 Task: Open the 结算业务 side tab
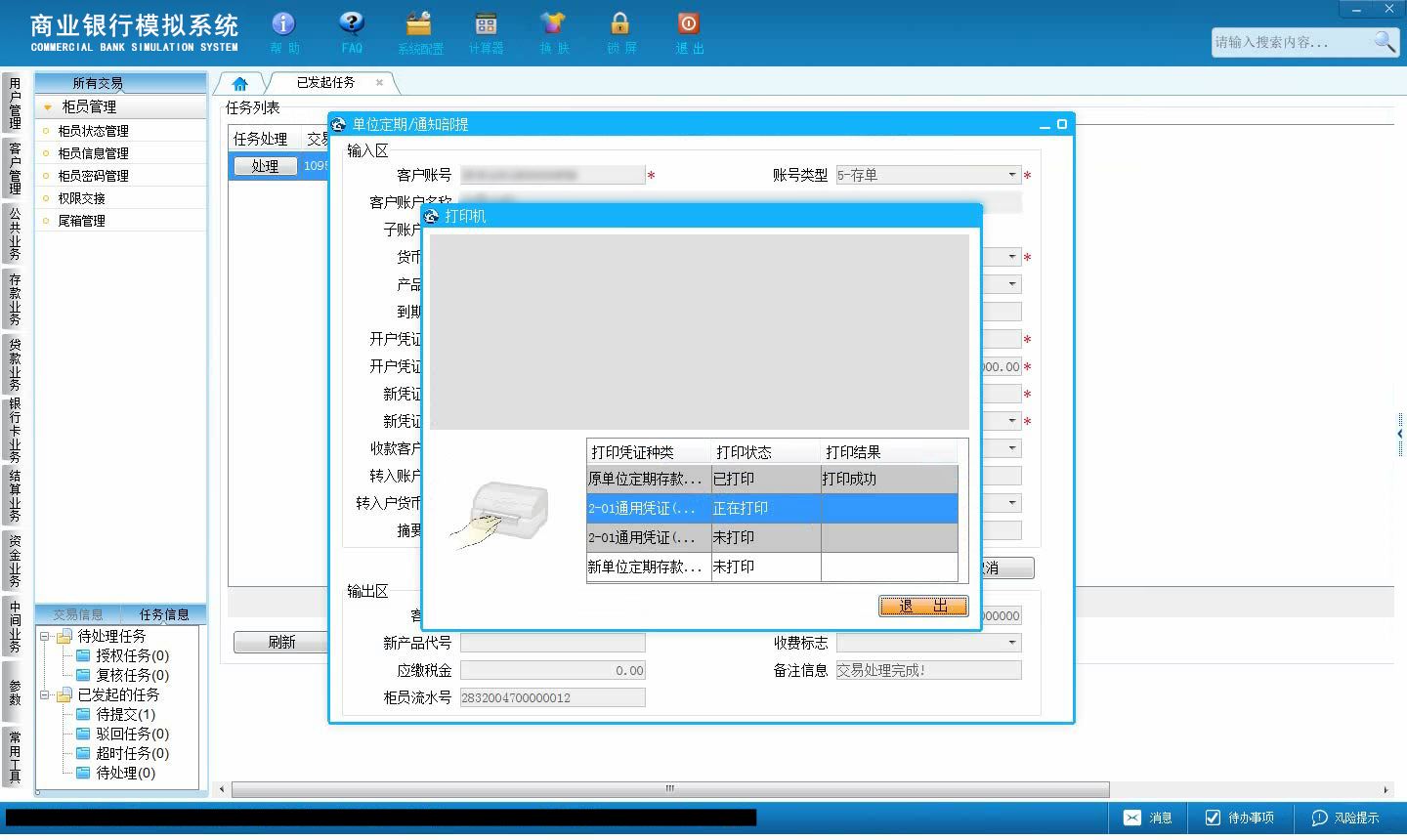click(15, 495)
